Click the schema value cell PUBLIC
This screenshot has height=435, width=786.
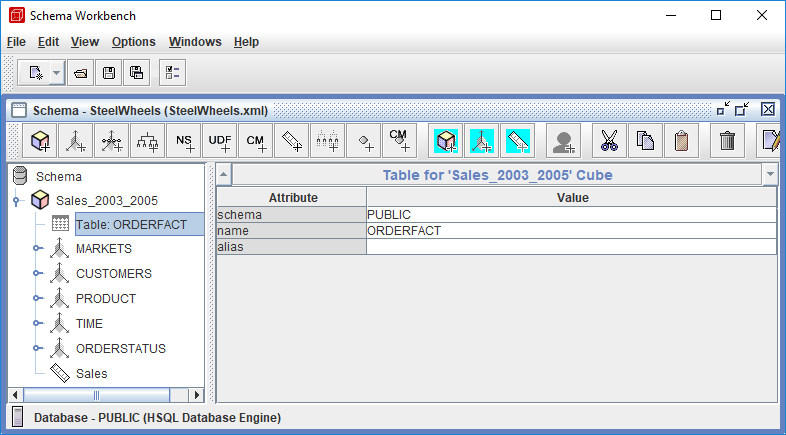coord(571,214)
